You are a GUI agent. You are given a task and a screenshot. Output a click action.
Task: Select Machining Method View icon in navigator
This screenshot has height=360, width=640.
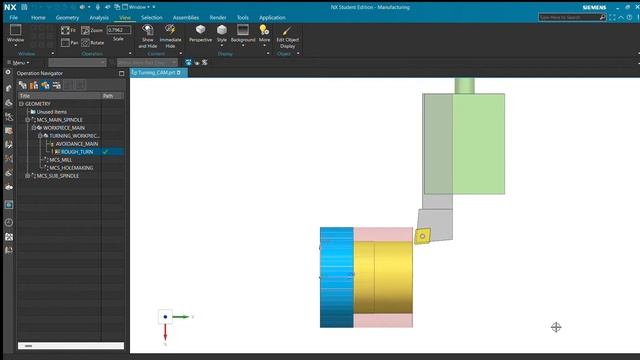(x=57, y=85)
